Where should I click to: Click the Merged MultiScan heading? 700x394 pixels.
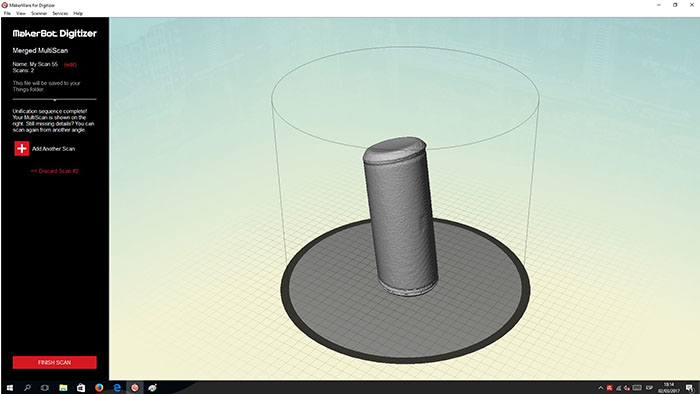[x=40, y=50]
